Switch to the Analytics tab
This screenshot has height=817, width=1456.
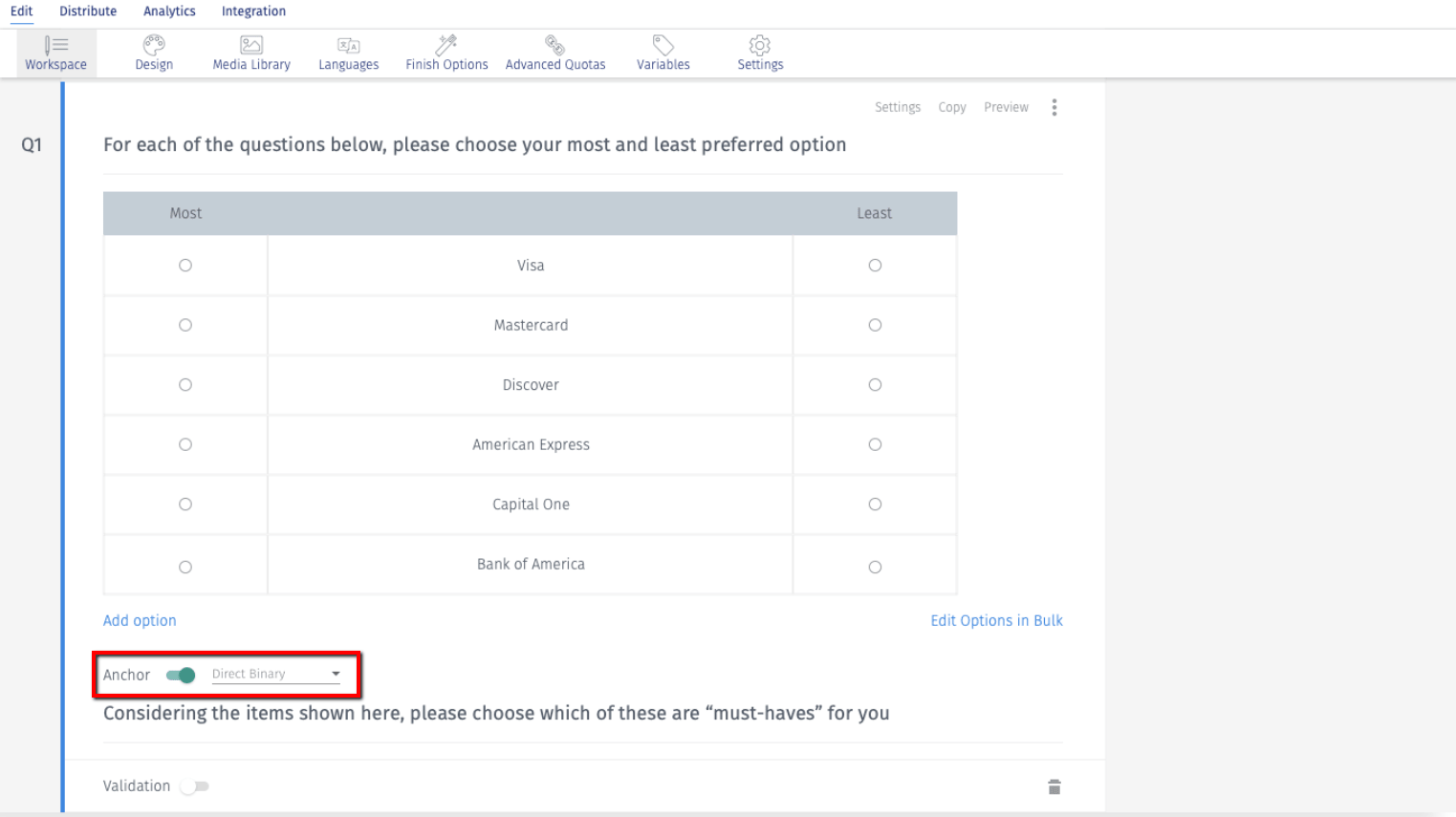coord(168,11)
